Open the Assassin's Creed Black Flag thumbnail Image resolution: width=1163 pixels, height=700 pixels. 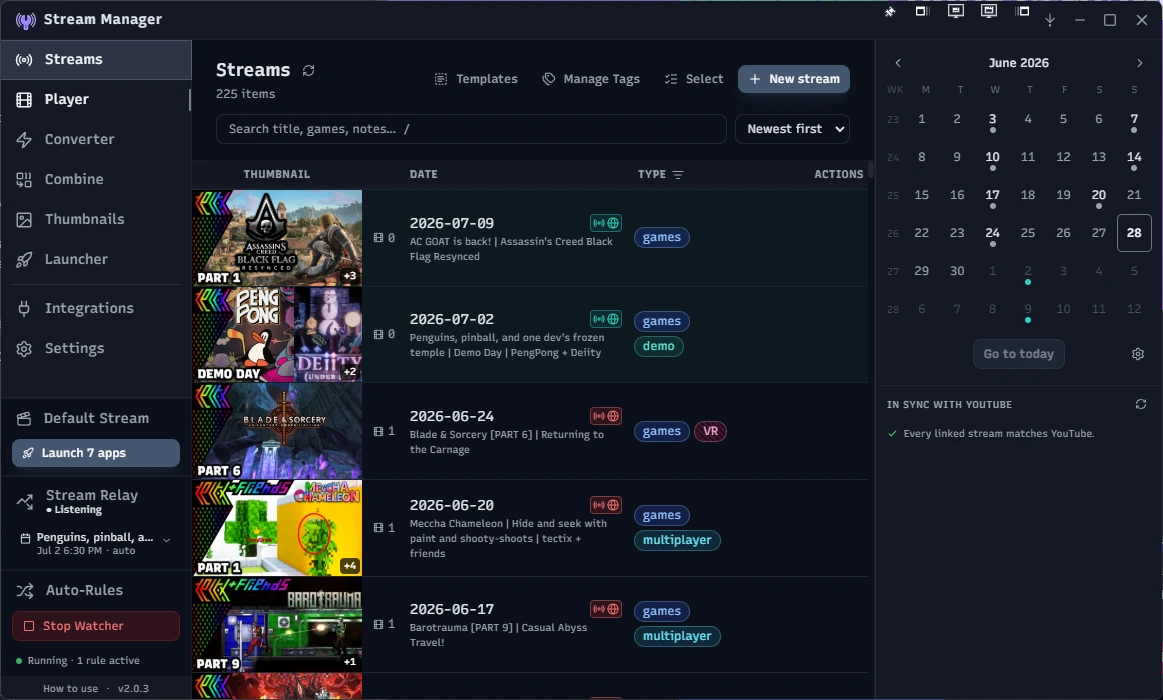[x=277, y=238]
